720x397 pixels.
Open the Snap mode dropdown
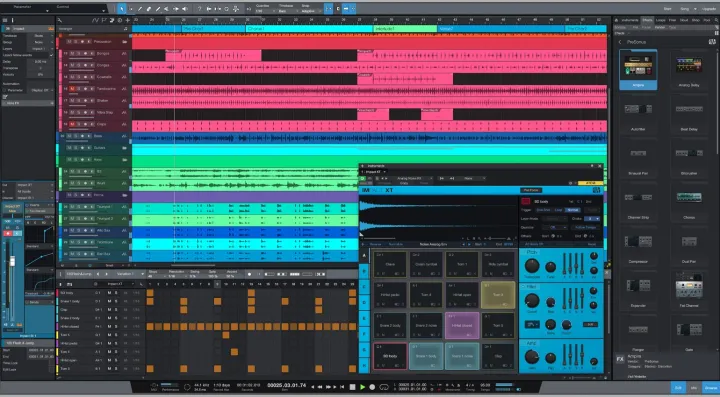(311, 11)
